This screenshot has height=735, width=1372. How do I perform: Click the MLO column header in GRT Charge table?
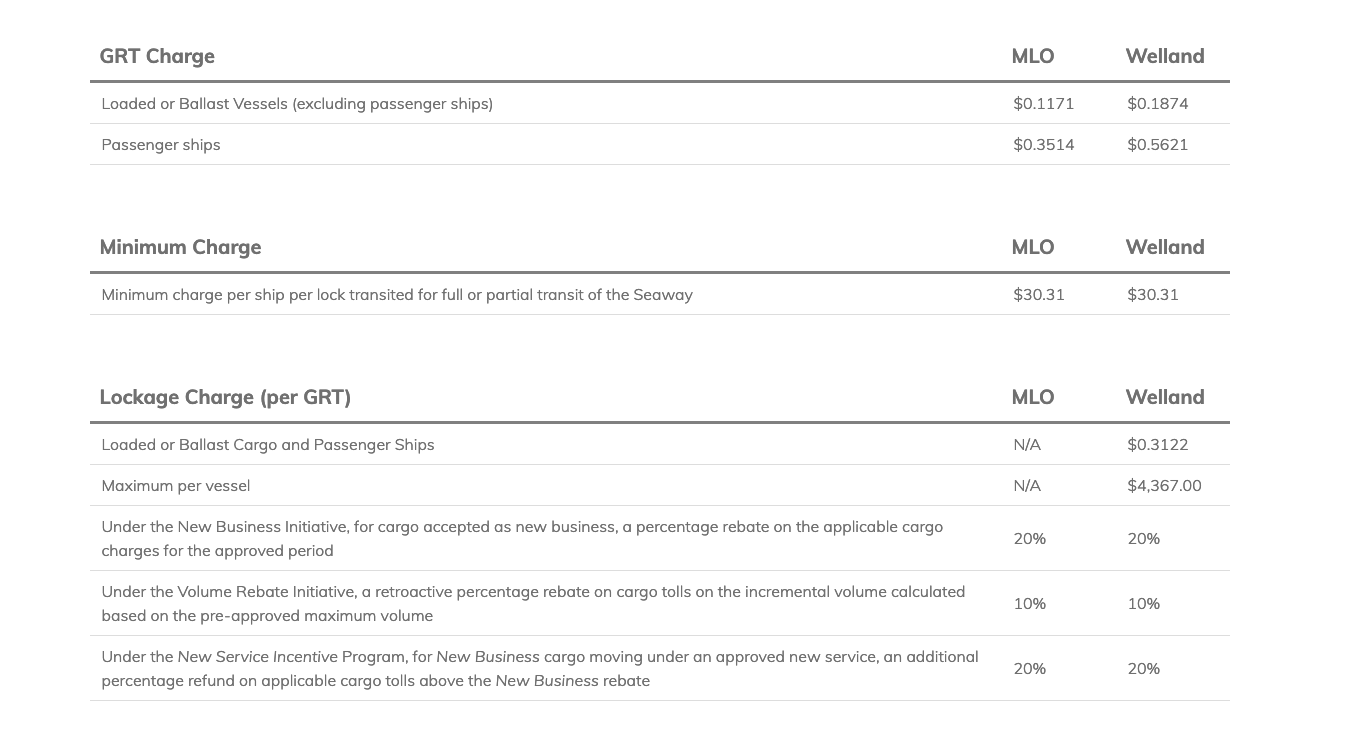(1033, 56)
